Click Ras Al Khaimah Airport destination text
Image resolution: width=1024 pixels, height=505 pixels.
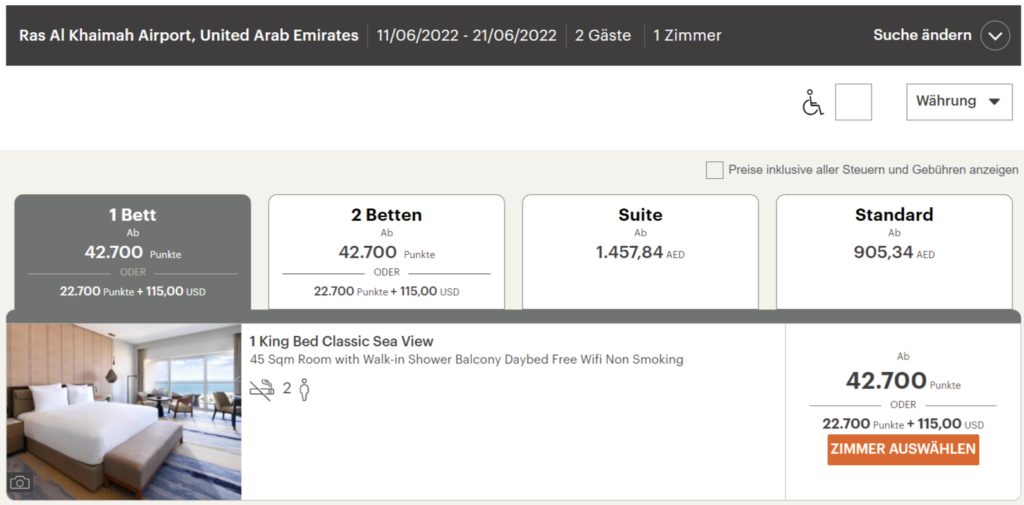(x=188, y=36)
